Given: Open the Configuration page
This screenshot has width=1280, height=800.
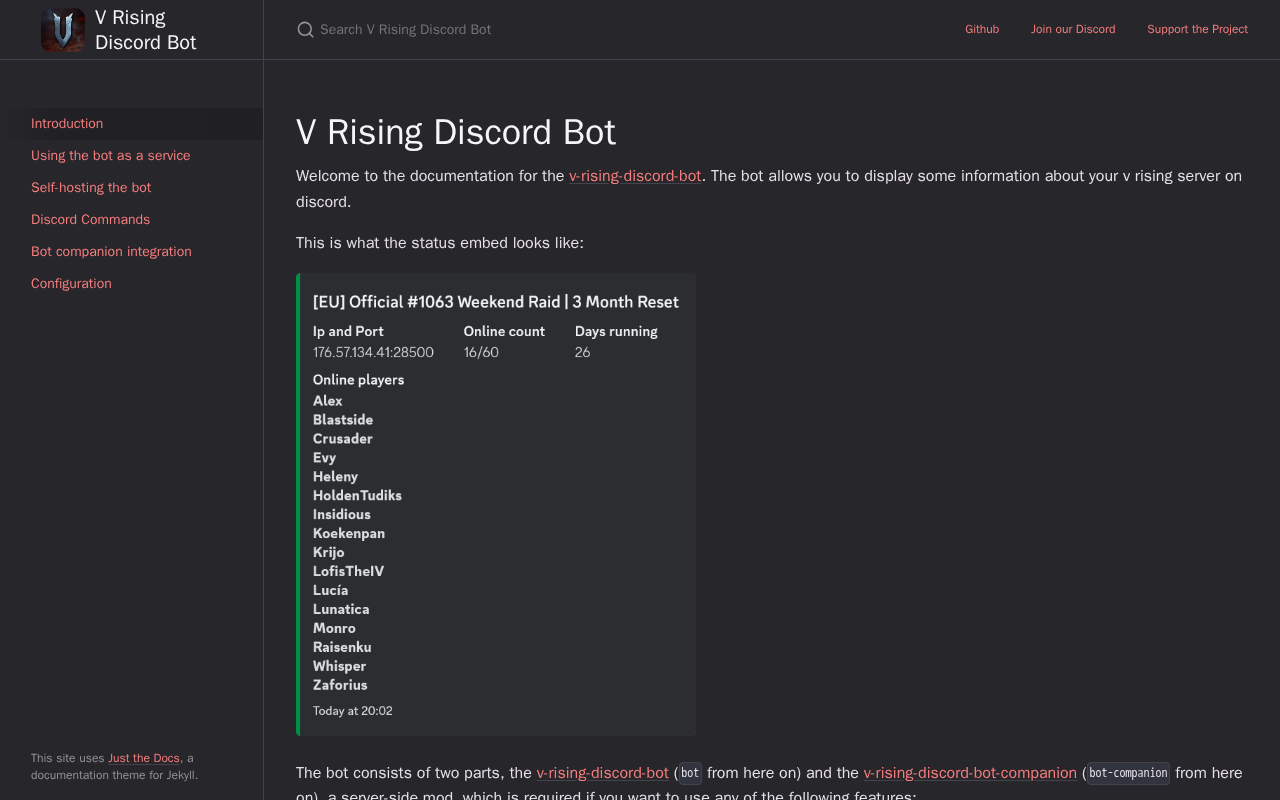Looking at the screenshot, I should 132,284.
